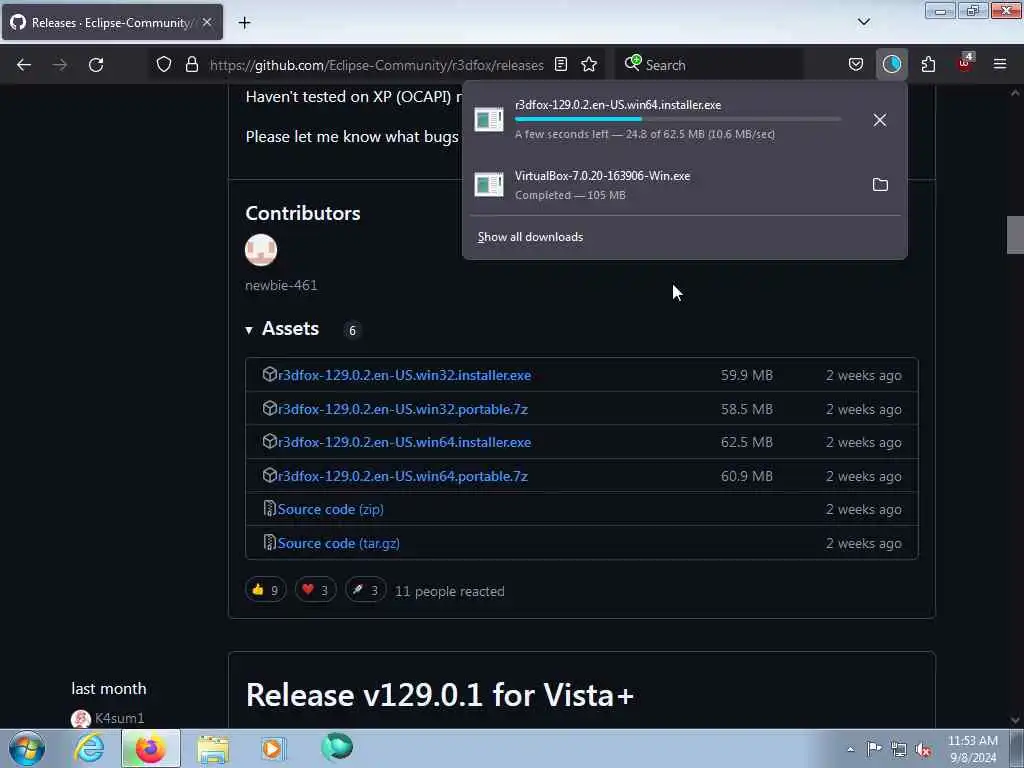Open the list all tabs dropdown
This screenshot has width=1024, height=768.
point(863,22)
